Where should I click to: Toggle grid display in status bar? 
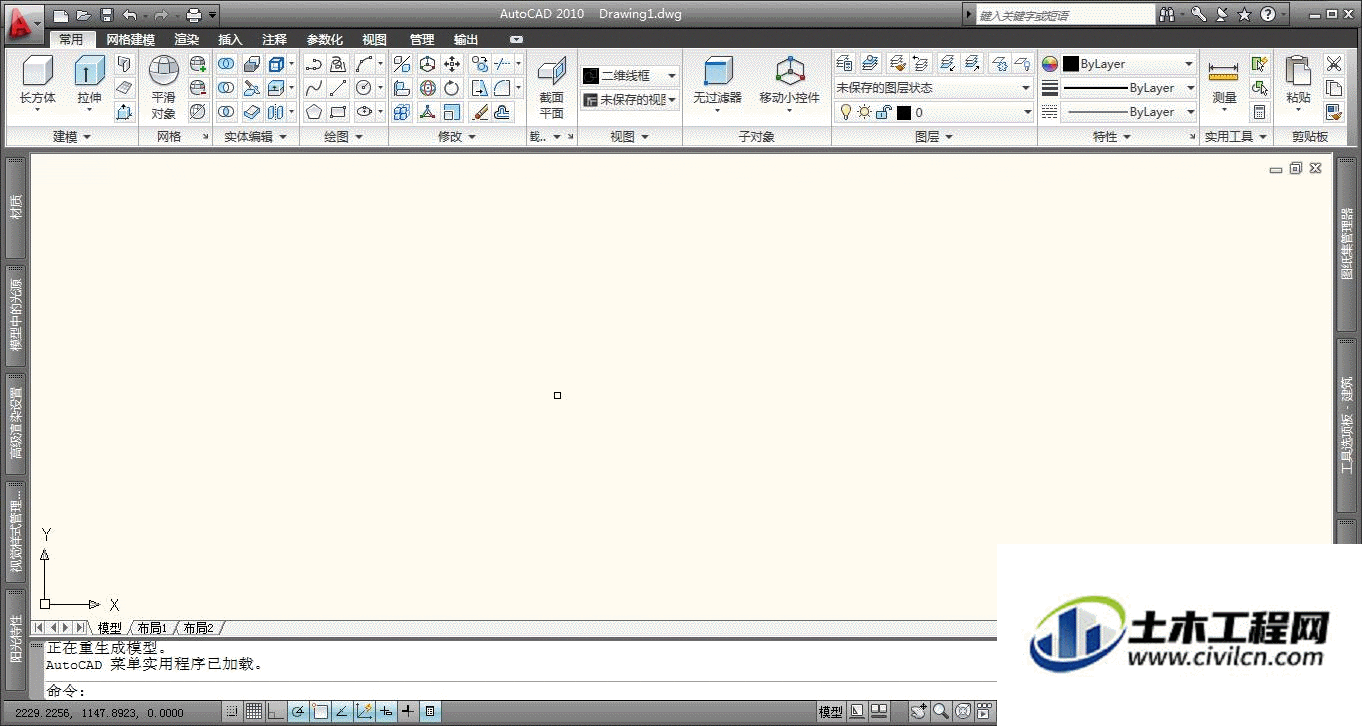pos(254,712)
